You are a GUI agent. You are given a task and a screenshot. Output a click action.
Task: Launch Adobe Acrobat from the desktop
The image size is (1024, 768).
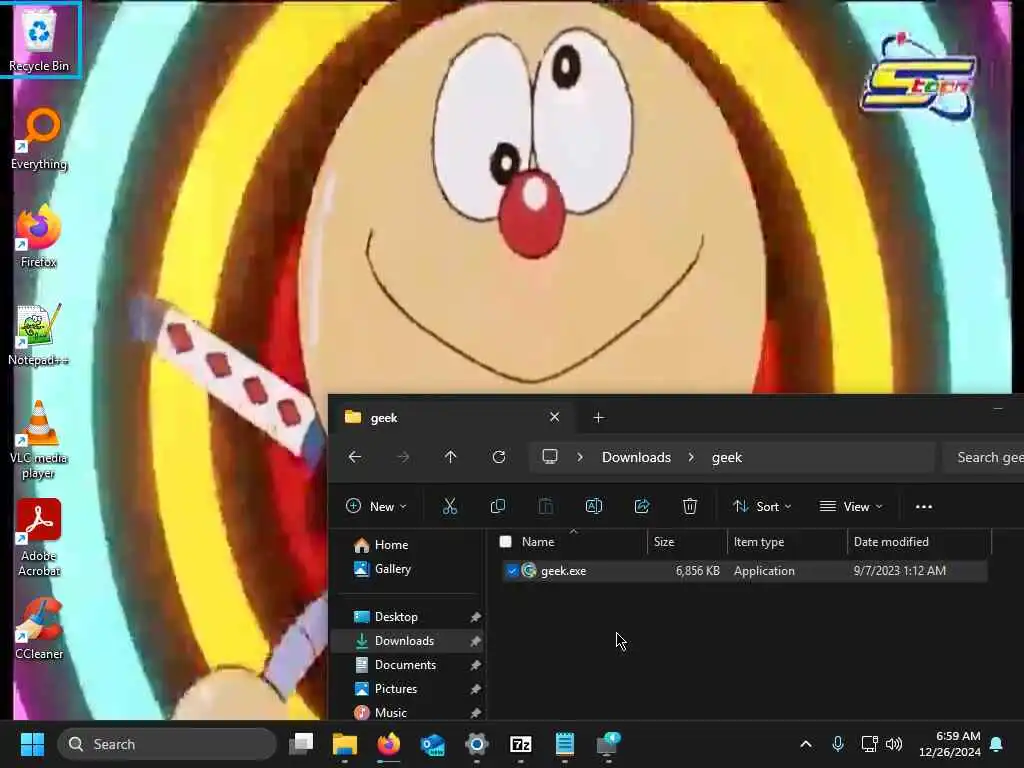[x=39, y=538]
